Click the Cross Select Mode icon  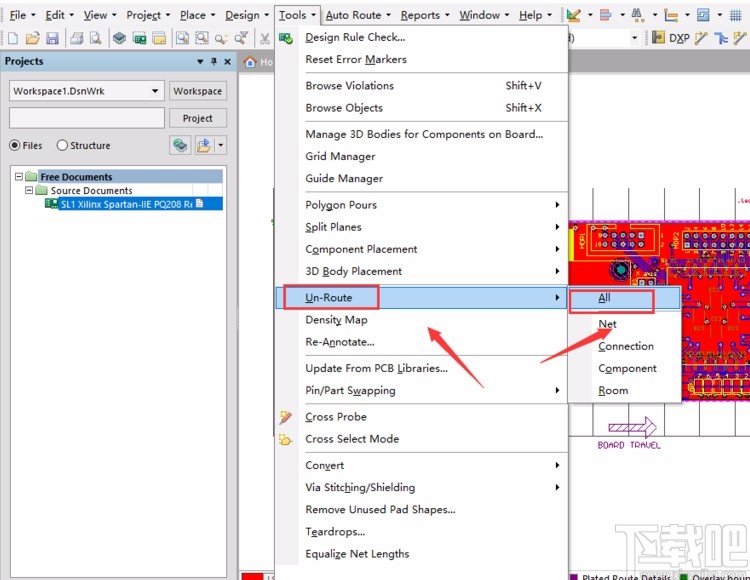[286, 439]
